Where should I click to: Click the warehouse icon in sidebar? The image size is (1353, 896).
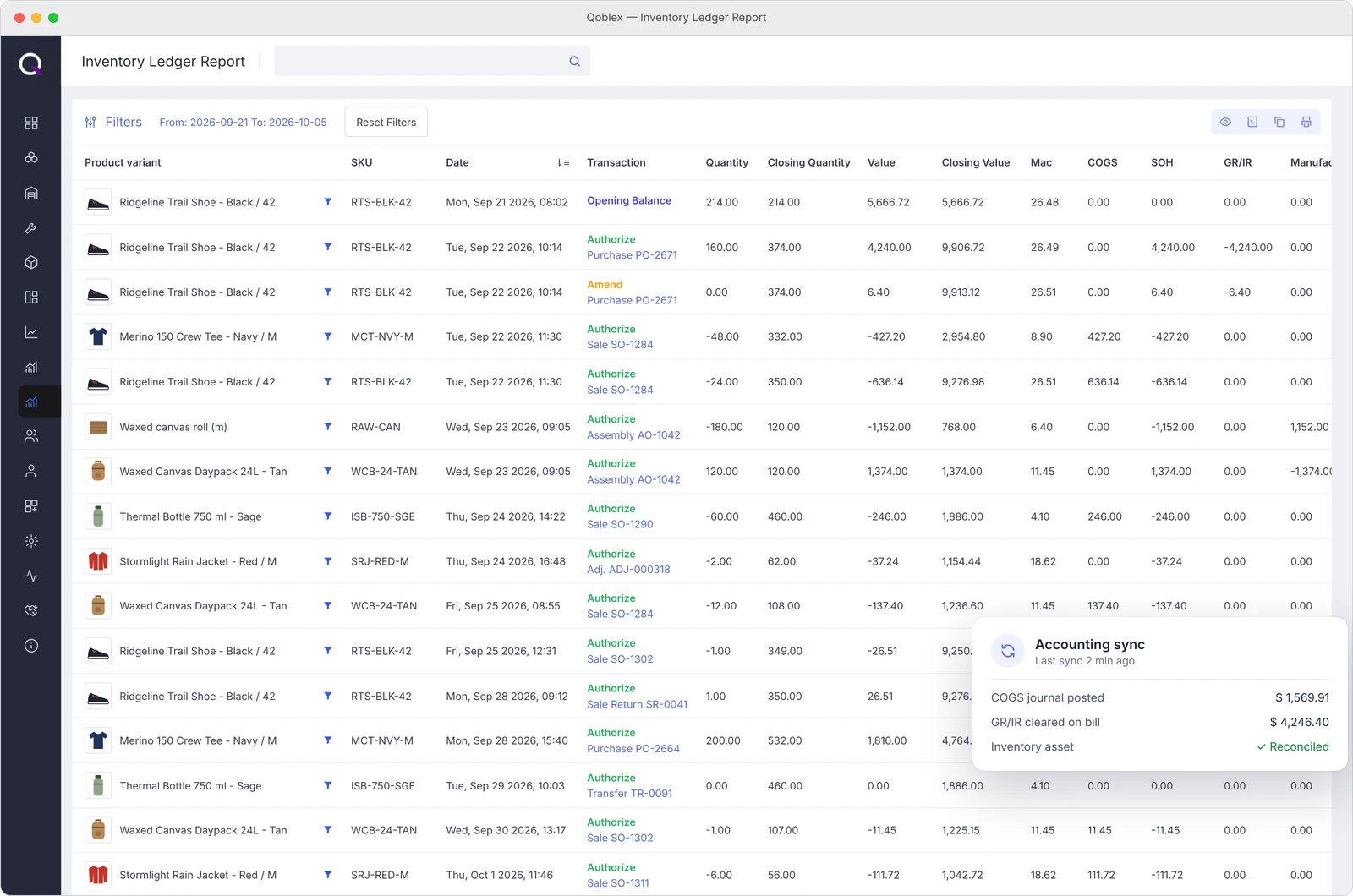pyautogui.click(x=31, y=193)
